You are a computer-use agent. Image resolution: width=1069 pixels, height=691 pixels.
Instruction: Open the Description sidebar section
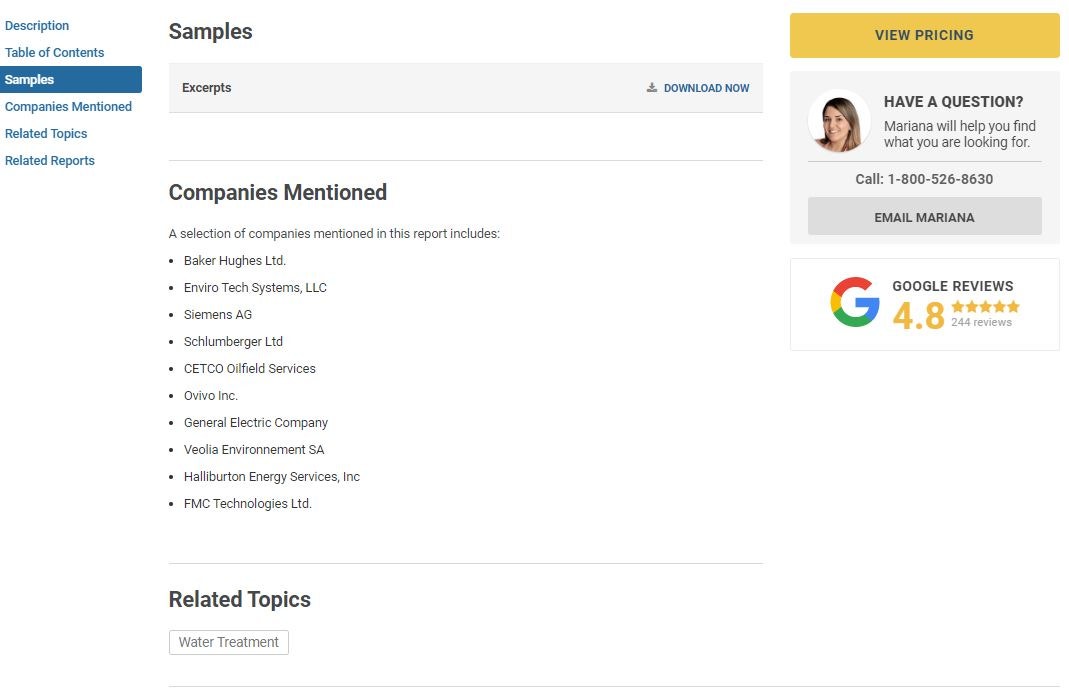tap(37, 26)
